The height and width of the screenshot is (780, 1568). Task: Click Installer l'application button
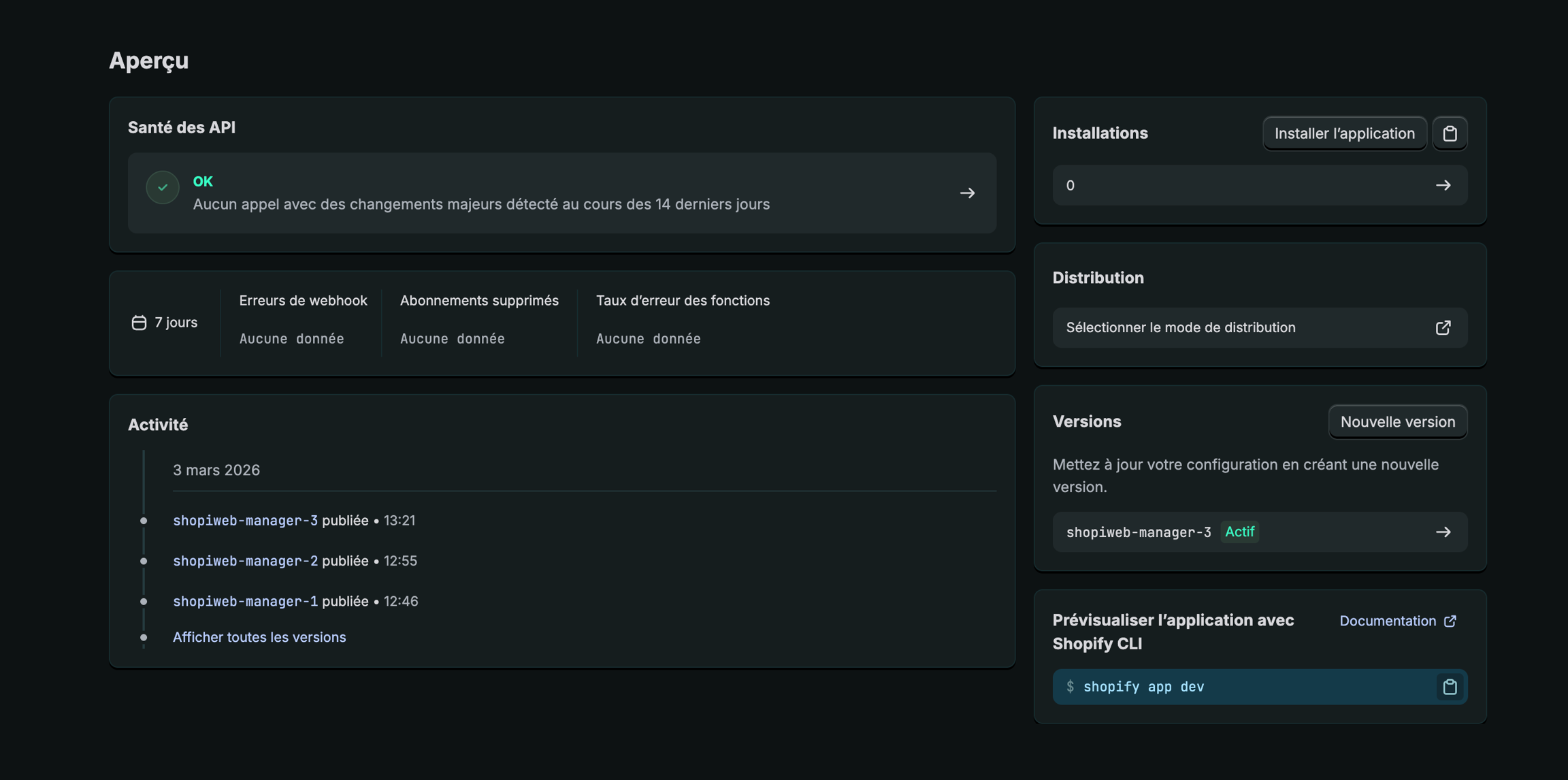[x=1344, y=133]
